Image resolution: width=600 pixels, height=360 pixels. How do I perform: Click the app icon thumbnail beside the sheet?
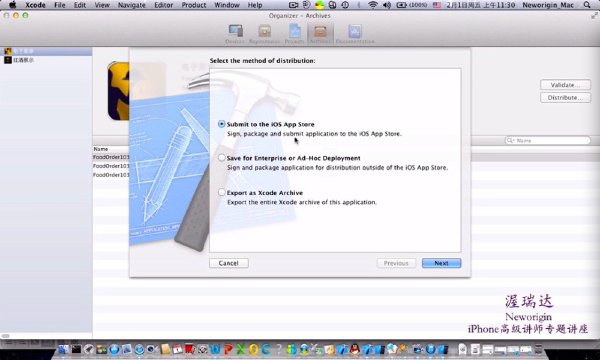point(118,92)
